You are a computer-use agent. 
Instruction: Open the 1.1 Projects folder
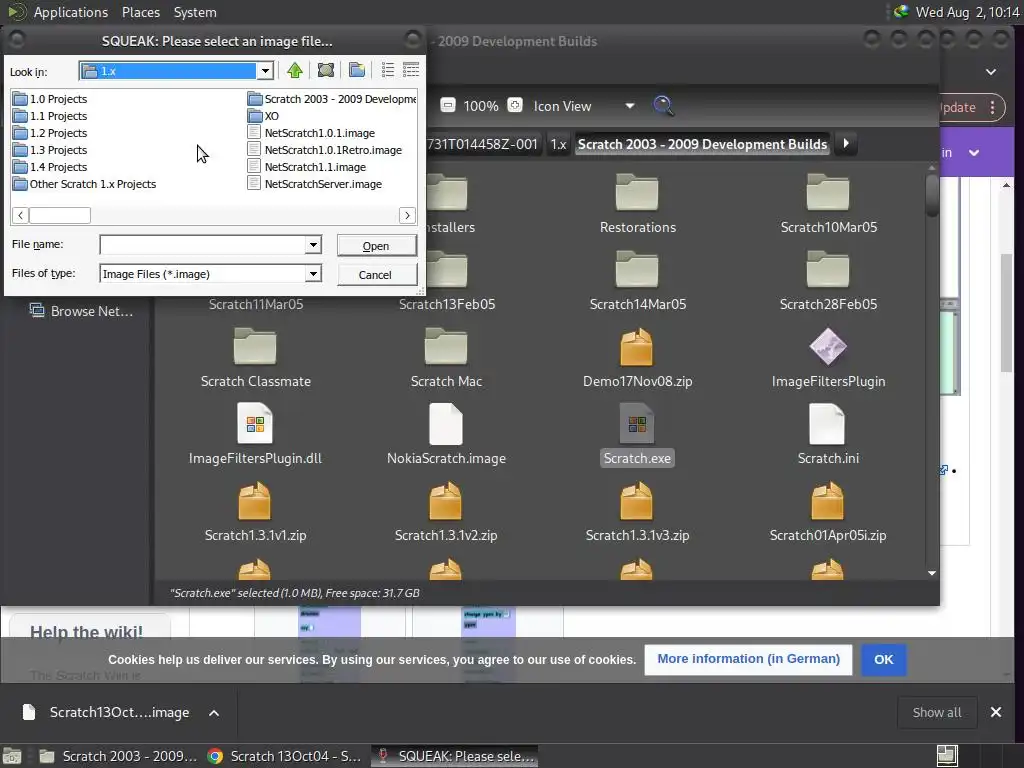click(x=50, y=116)
